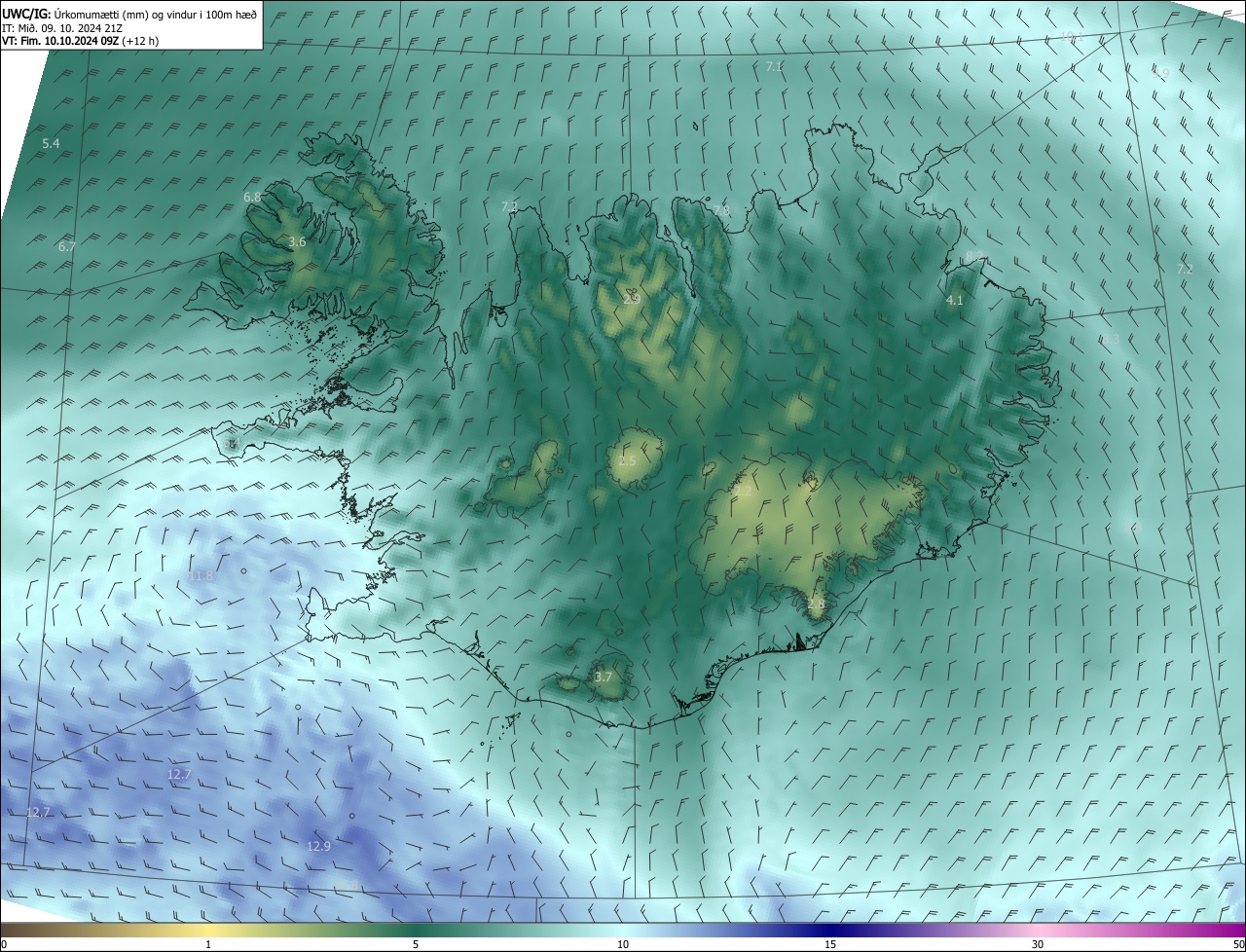Viewport: 1246px width, 952px height.
Task: Click the map value label 7.8
Action: 721,210
